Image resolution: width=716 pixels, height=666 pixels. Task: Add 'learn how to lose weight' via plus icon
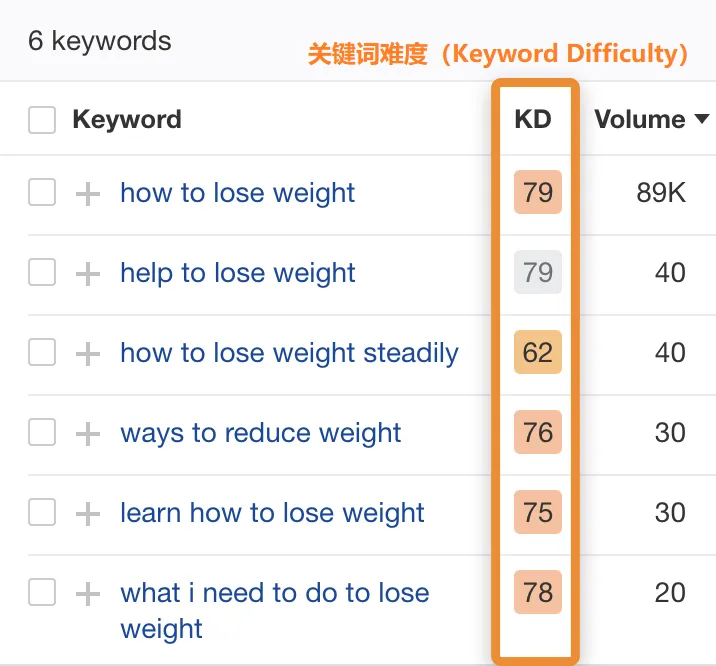(x=89, y=513)
